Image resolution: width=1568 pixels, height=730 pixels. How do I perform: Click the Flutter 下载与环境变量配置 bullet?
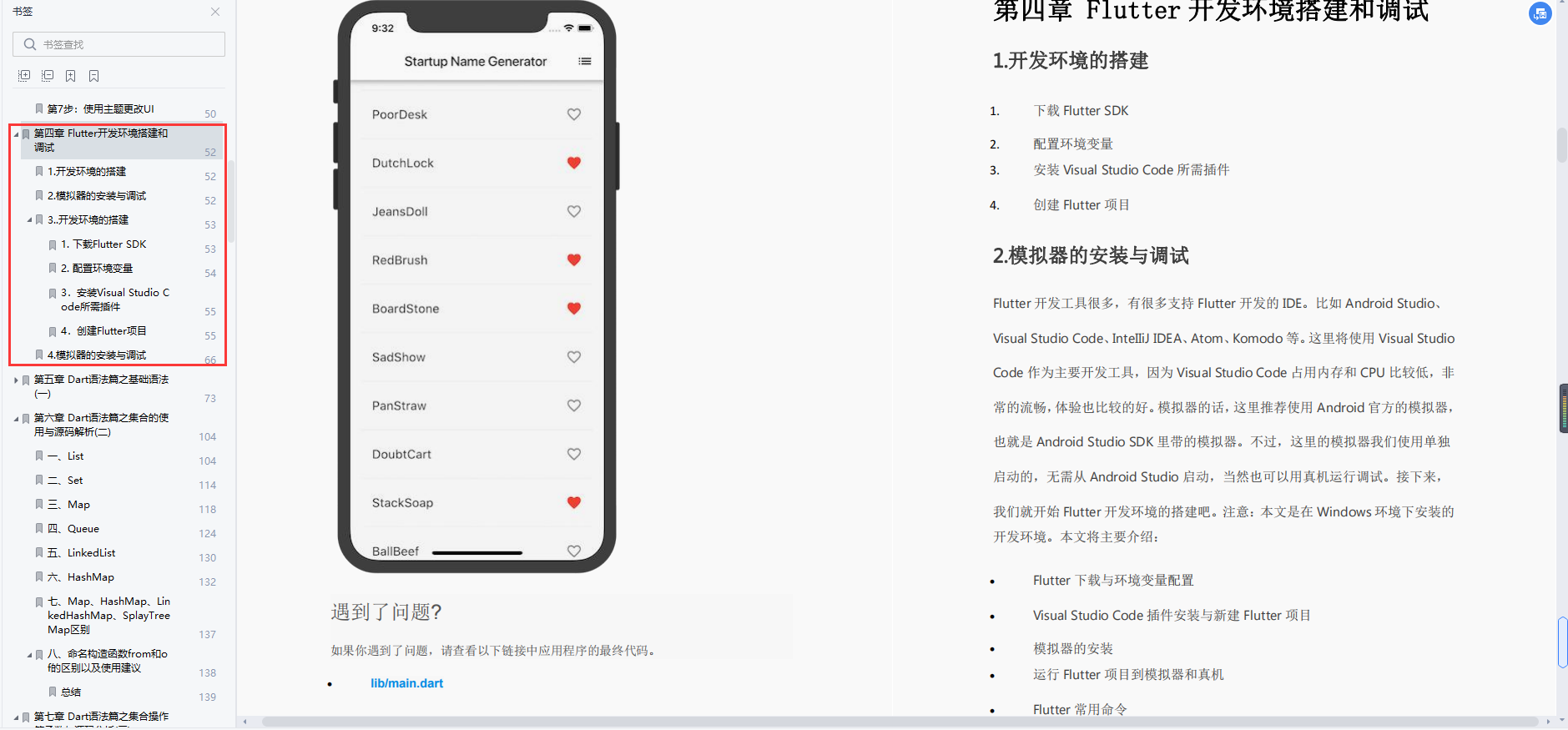(x=1113, y=581)
